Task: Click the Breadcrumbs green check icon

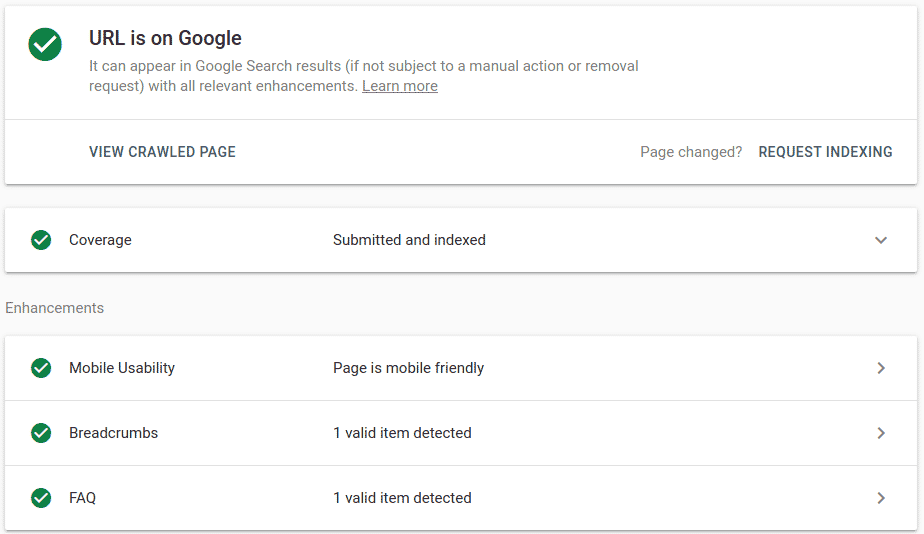Action: pos(41,433)
